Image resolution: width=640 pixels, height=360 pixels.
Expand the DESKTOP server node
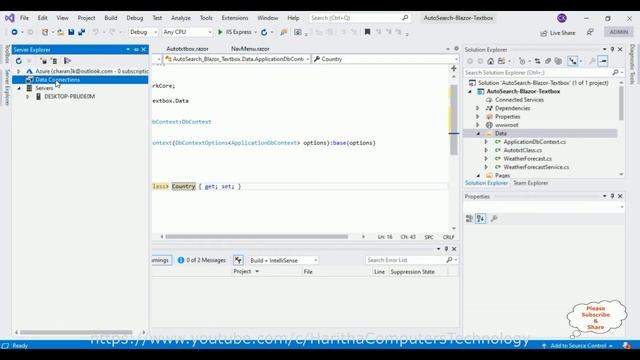(x=28, y=97)
